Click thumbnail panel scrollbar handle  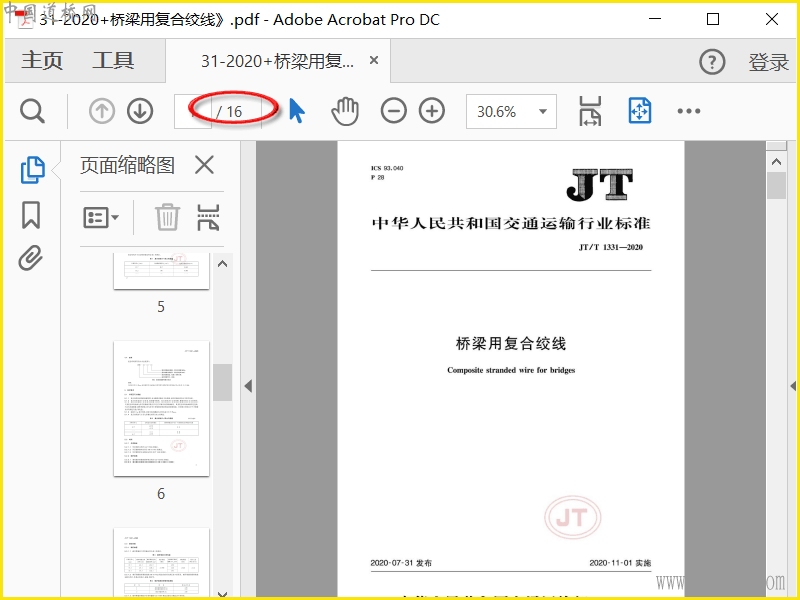(x=222, y=382)
